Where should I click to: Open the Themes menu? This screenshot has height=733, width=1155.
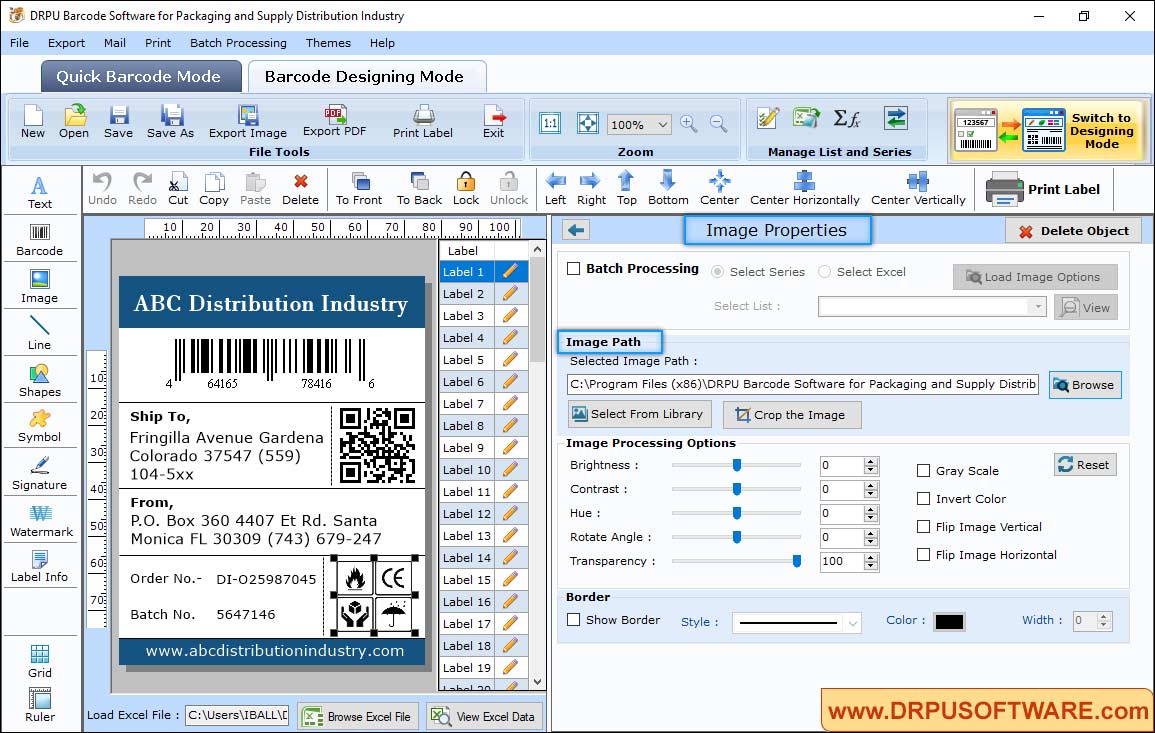pyautogui.click(x=328, y=43)
